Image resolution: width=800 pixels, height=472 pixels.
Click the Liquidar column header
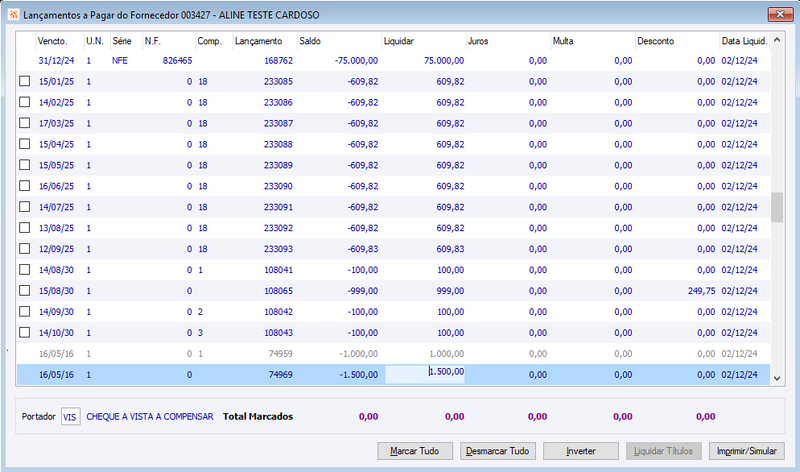click(x=399, y=41)
